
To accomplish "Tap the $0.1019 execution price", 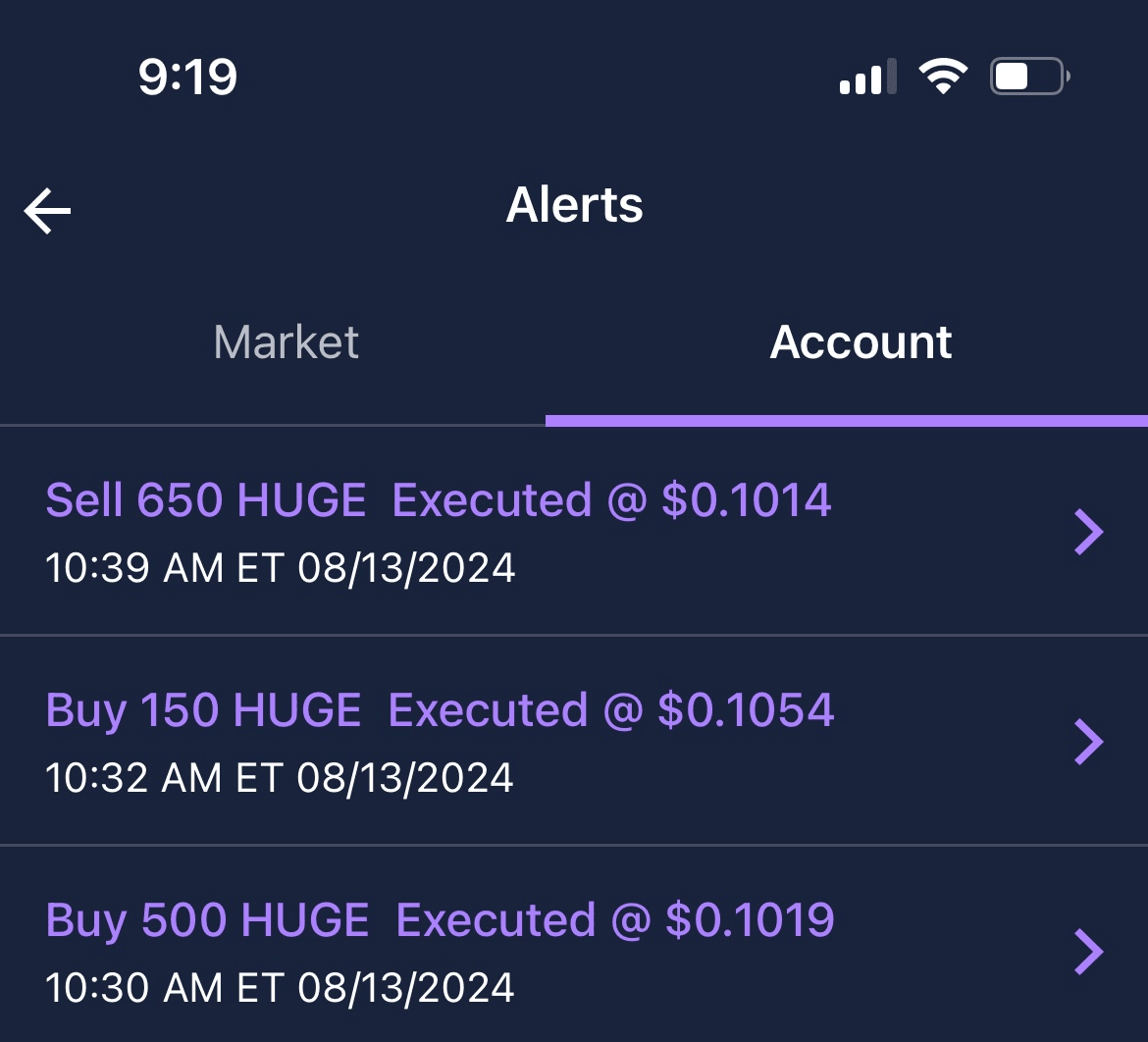I will pos(750,920).
